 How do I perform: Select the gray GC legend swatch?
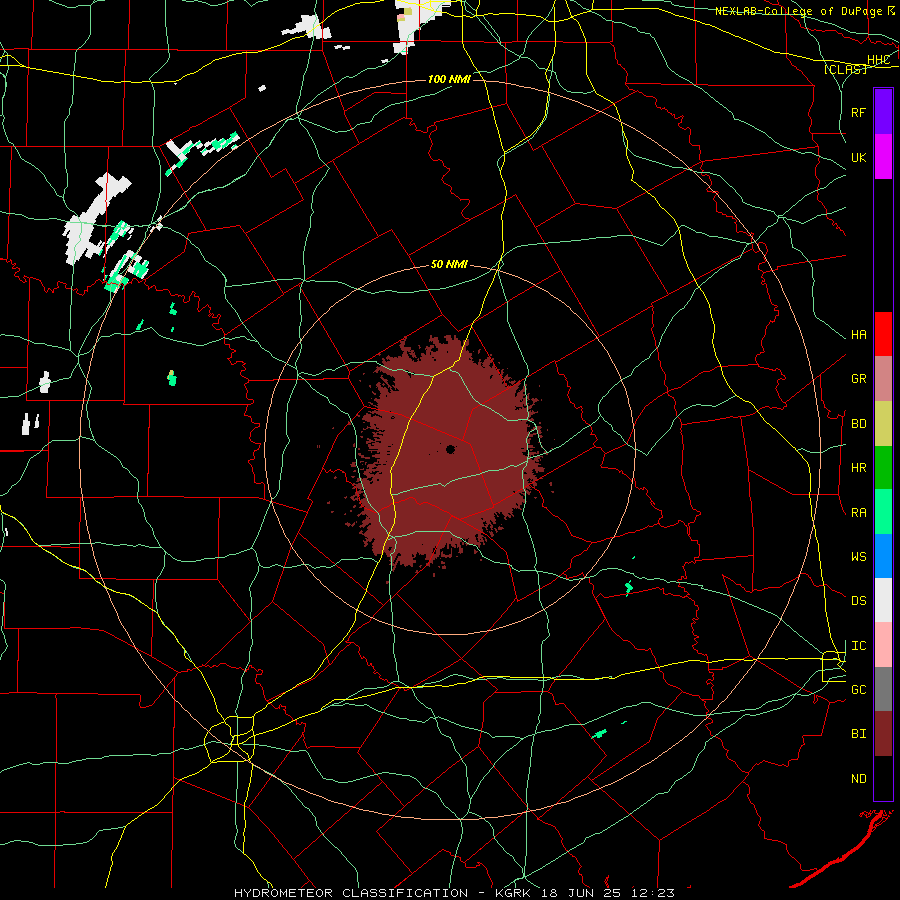click(883, 689)
